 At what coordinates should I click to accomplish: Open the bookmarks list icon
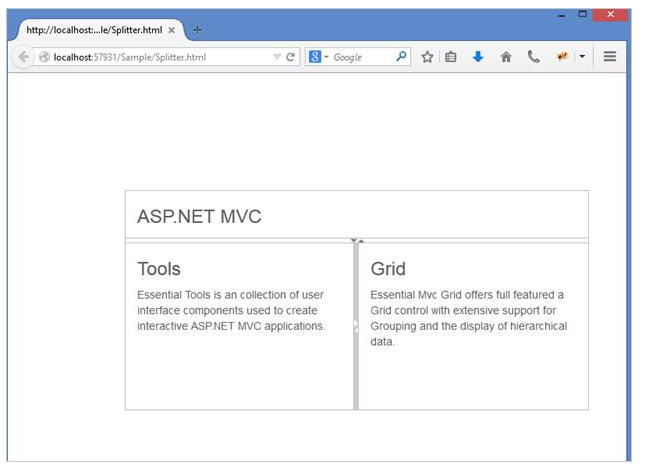(451, 57)
